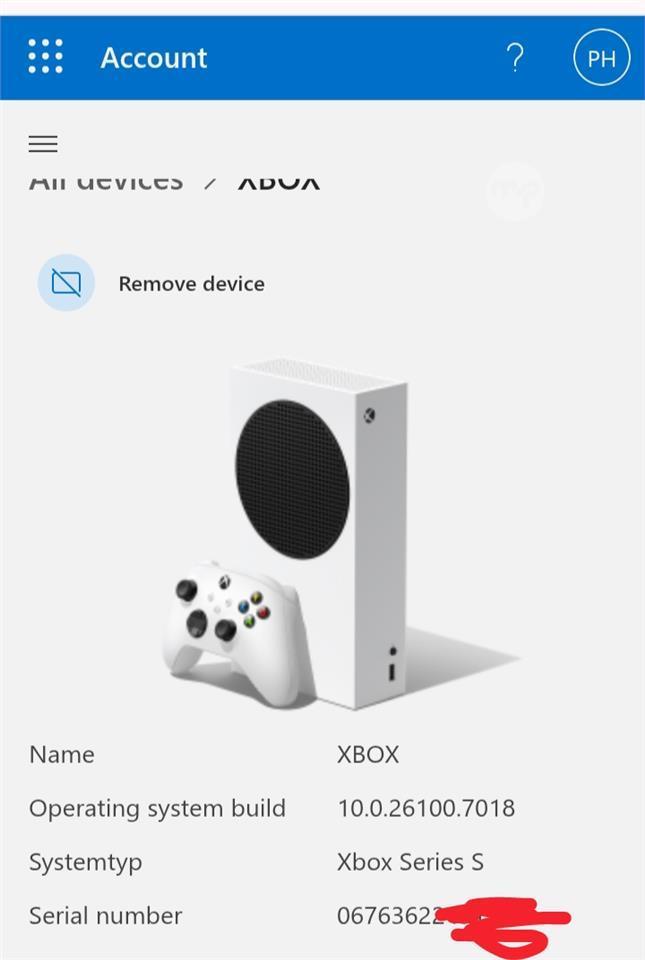This screenshot has width=645, height=960.
Task: Select the build number 10.0.26100.7018
Action: click(426, 808)
